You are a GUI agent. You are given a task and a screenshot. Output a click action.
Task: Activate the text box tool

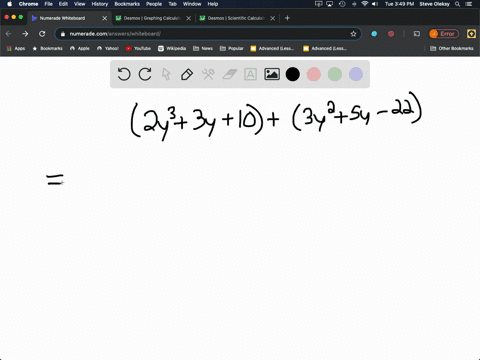(250, 74)
